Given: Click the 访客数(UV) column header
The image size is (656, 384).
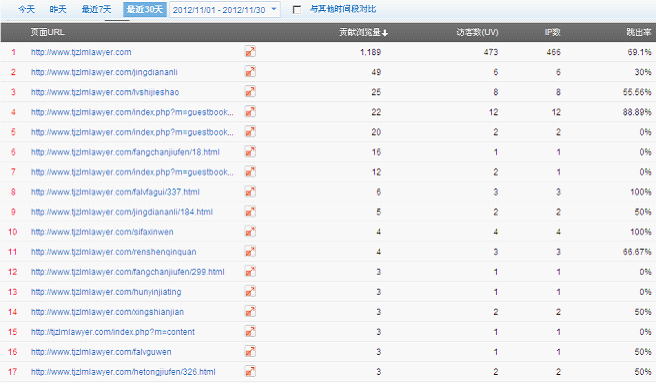Looking at the screenshot, I should [x=477, y=32].
